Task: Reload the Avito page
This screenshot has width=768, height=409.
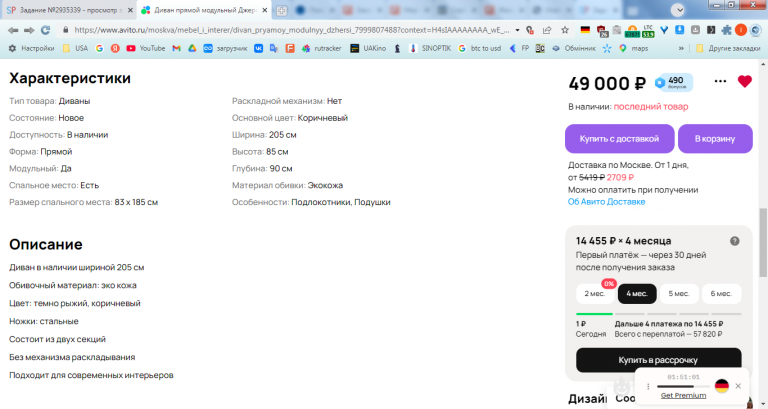Action: [46, 30]
